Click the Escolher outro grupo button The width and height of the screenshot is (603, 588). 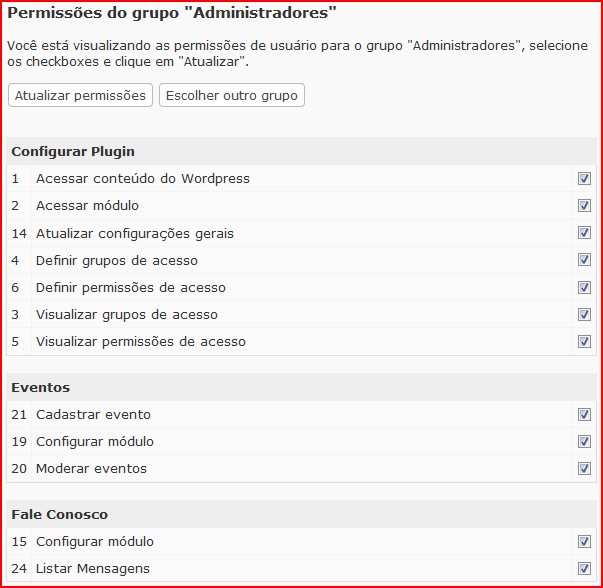coord(232,95)
